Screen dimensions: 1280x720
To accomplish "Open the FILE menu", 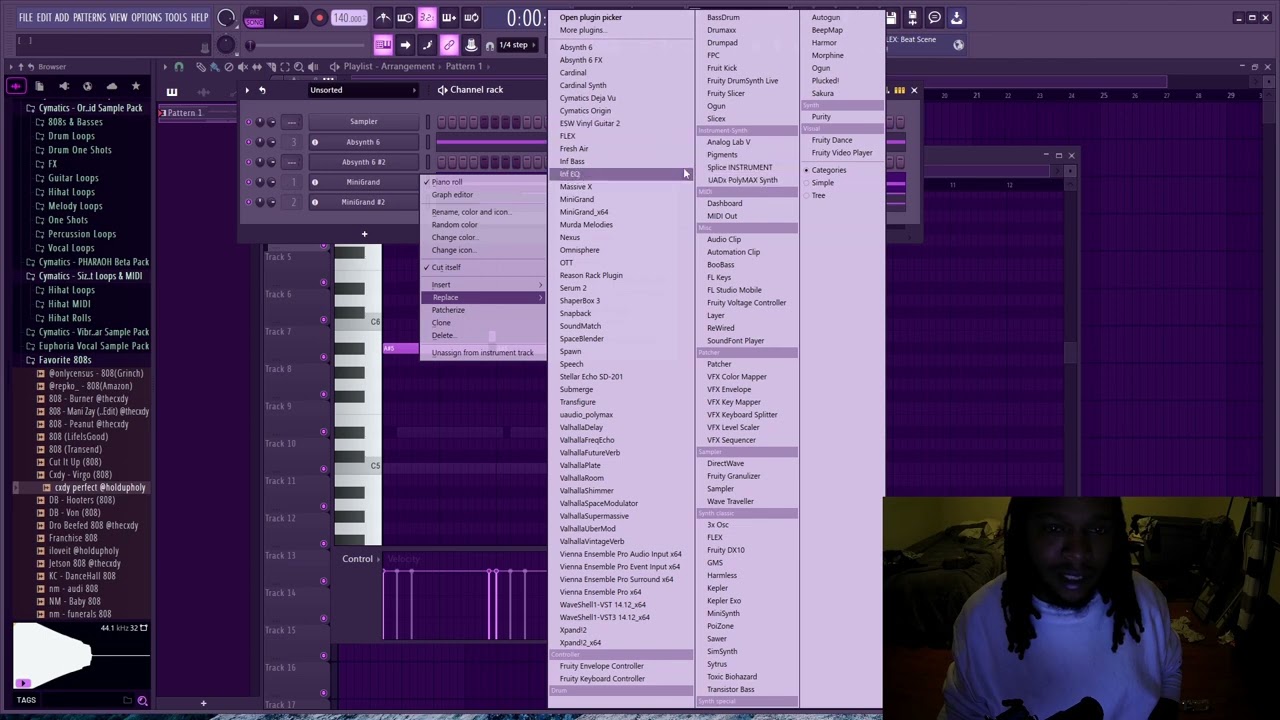I will (25, 17).
